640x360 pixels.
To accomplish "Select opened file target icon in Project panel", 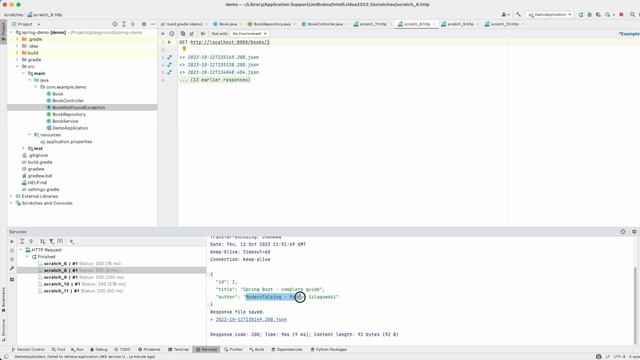I will tap(115, 24).
